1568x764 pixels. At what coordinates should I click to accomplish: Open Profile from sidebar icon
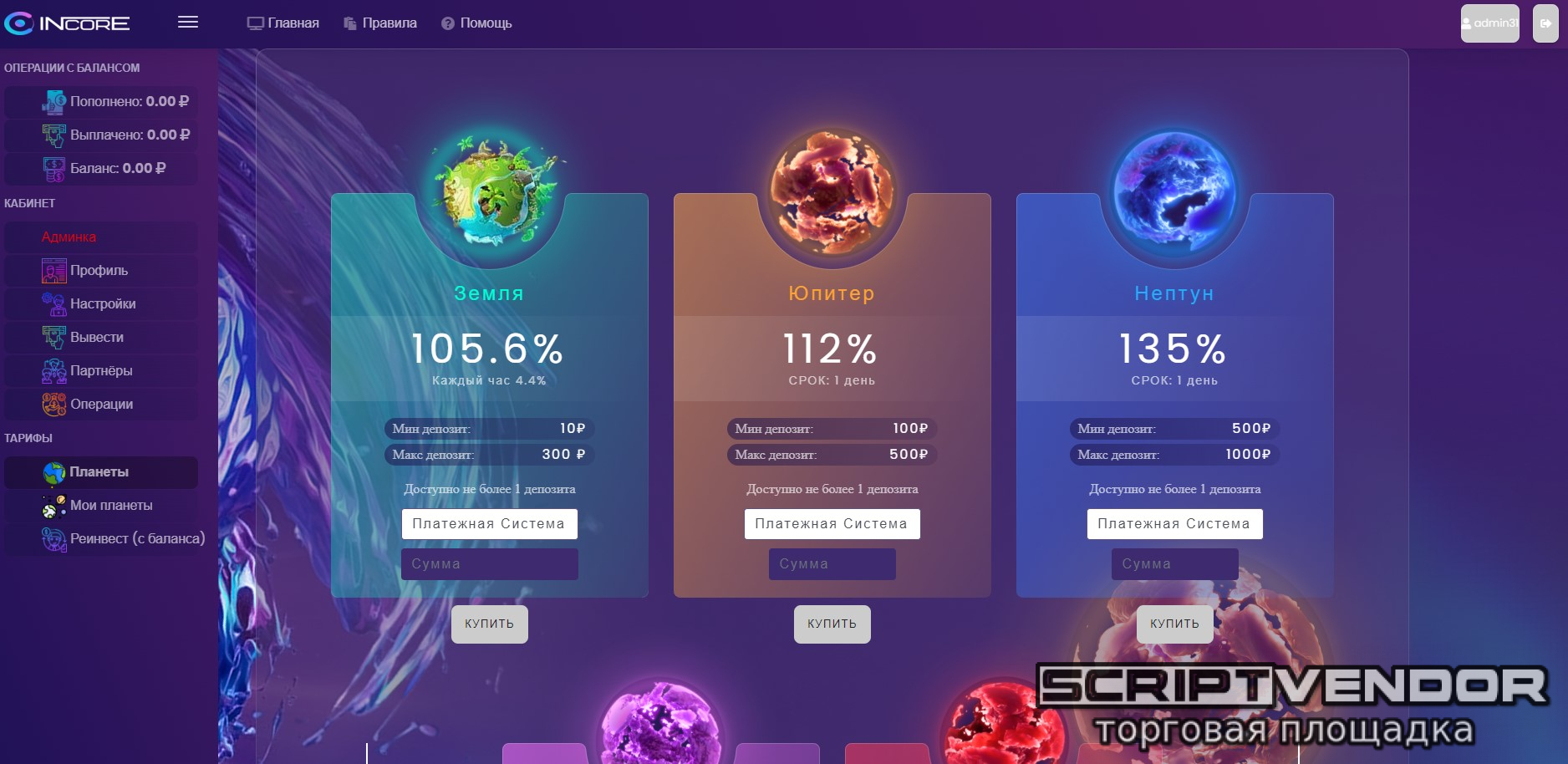(54, 271)
